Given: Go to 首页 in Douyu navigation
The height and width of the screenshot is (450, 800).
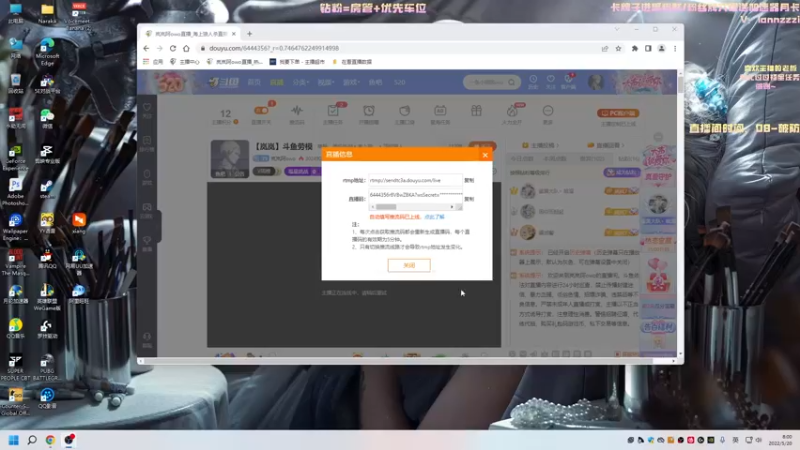Looking at the screenshot, I should 254,82.
